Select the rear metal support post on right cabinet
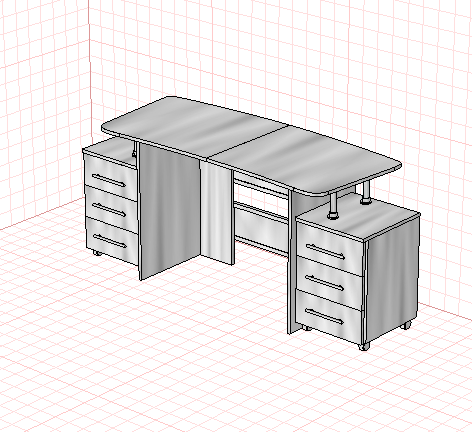This screenshot has height=432, width=472. click(x=366, y=193)
